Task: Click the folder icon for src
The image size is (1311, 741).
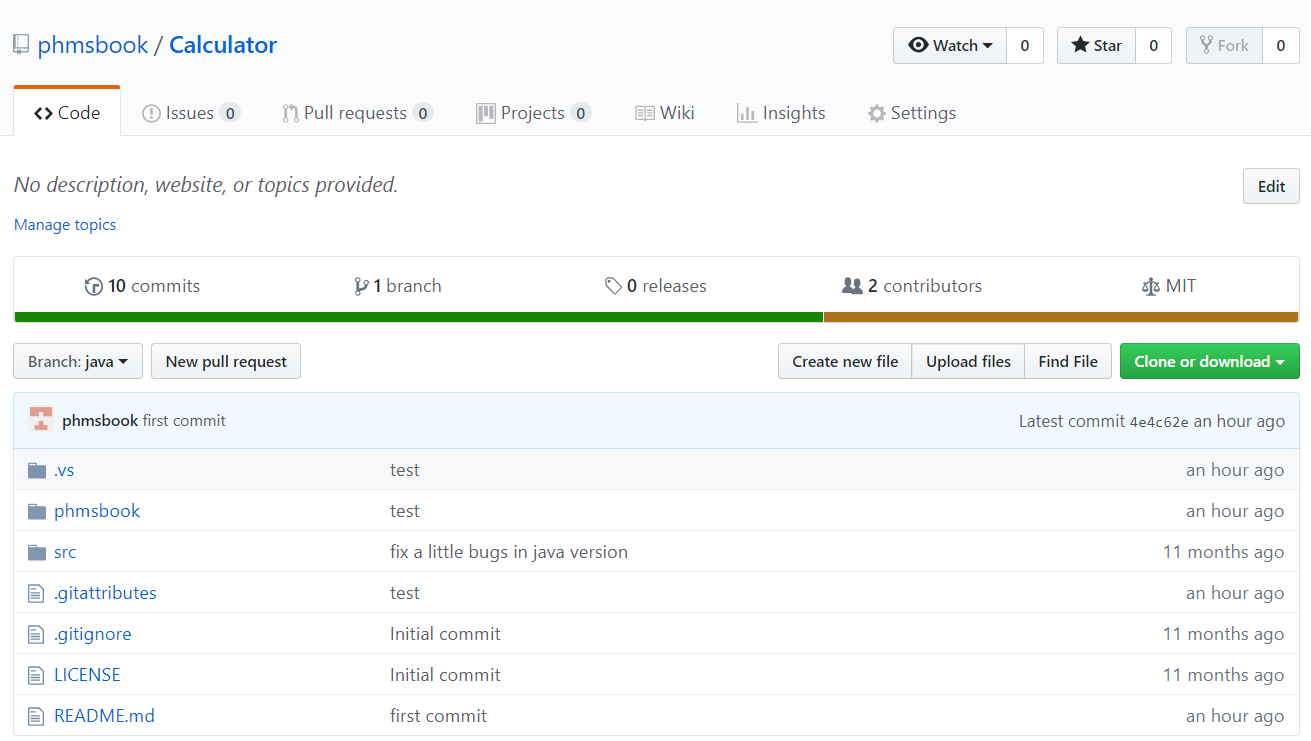Action: click(37, 552)
